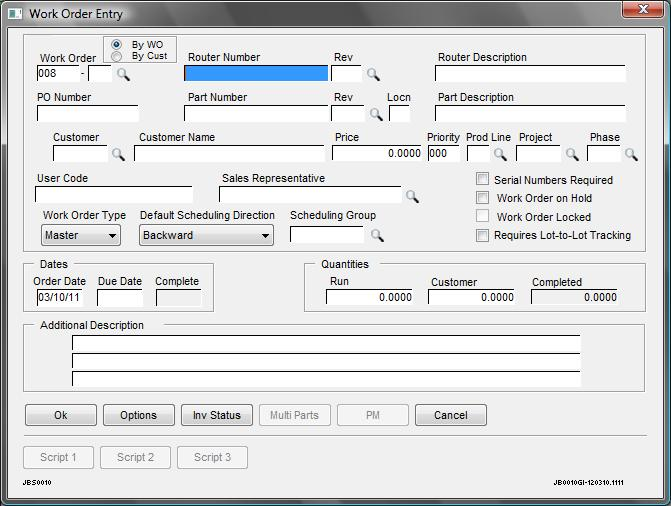Image resolution: width=671 pixels, height=506 pixels.
Task: Click the Router Description field
Action: 530,73
